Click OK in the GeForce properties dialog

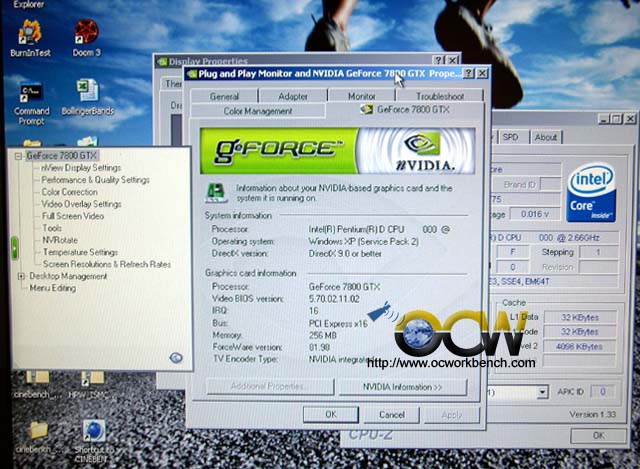(331, 415)
